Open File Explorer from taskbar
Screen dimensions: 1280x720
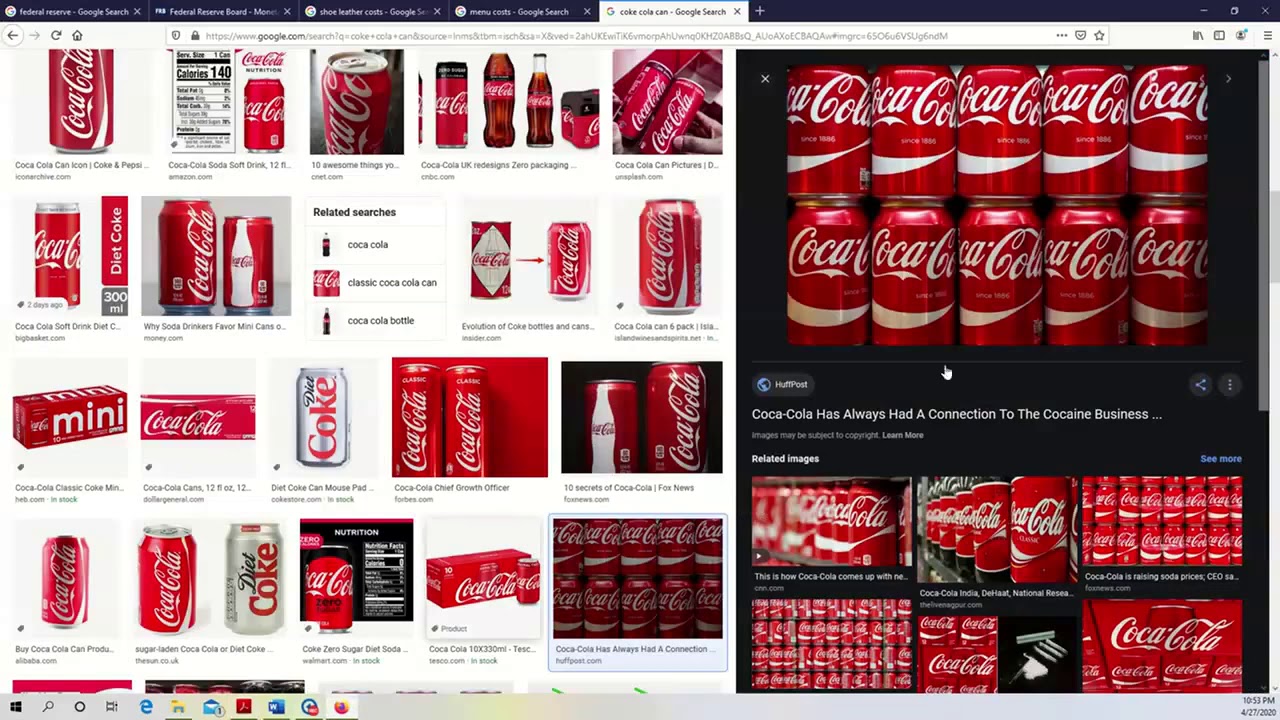[178, 707]
